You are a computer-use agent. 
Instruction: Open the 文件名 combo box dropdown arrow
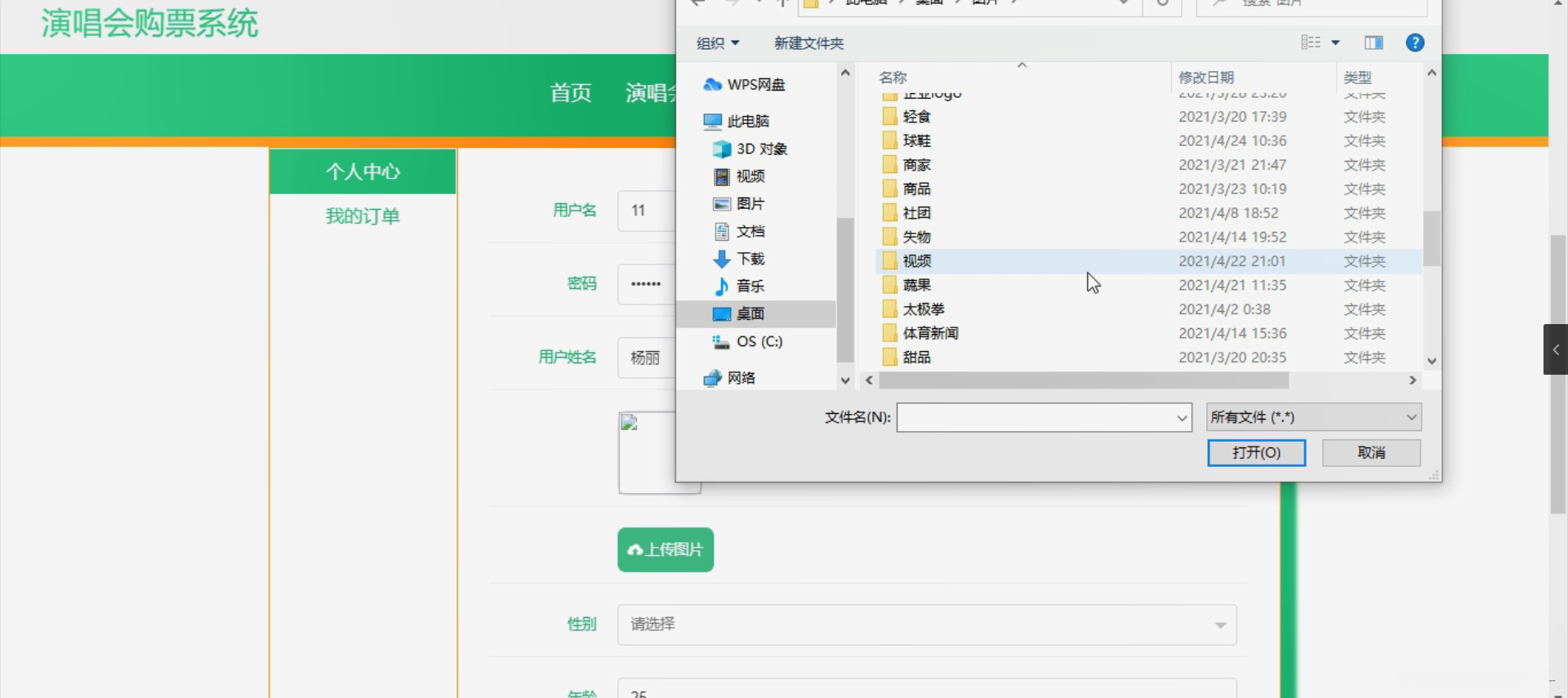1181,418
